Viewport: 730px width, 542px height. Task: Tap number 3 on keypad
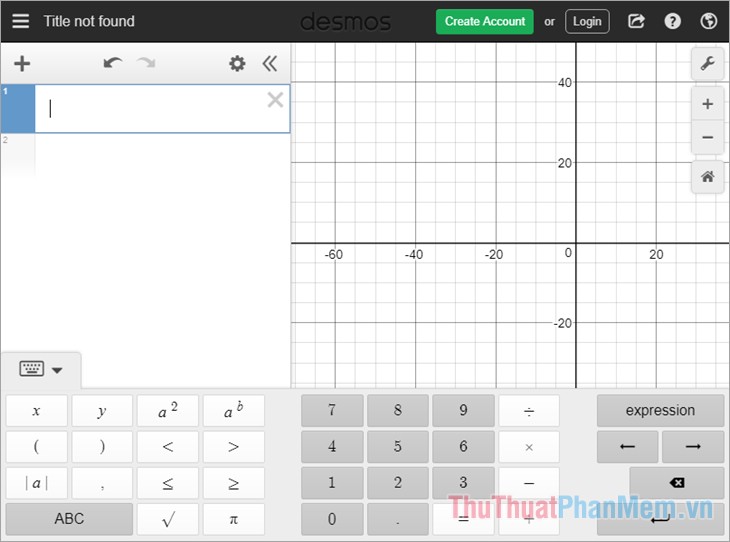(x=463, y=483)
